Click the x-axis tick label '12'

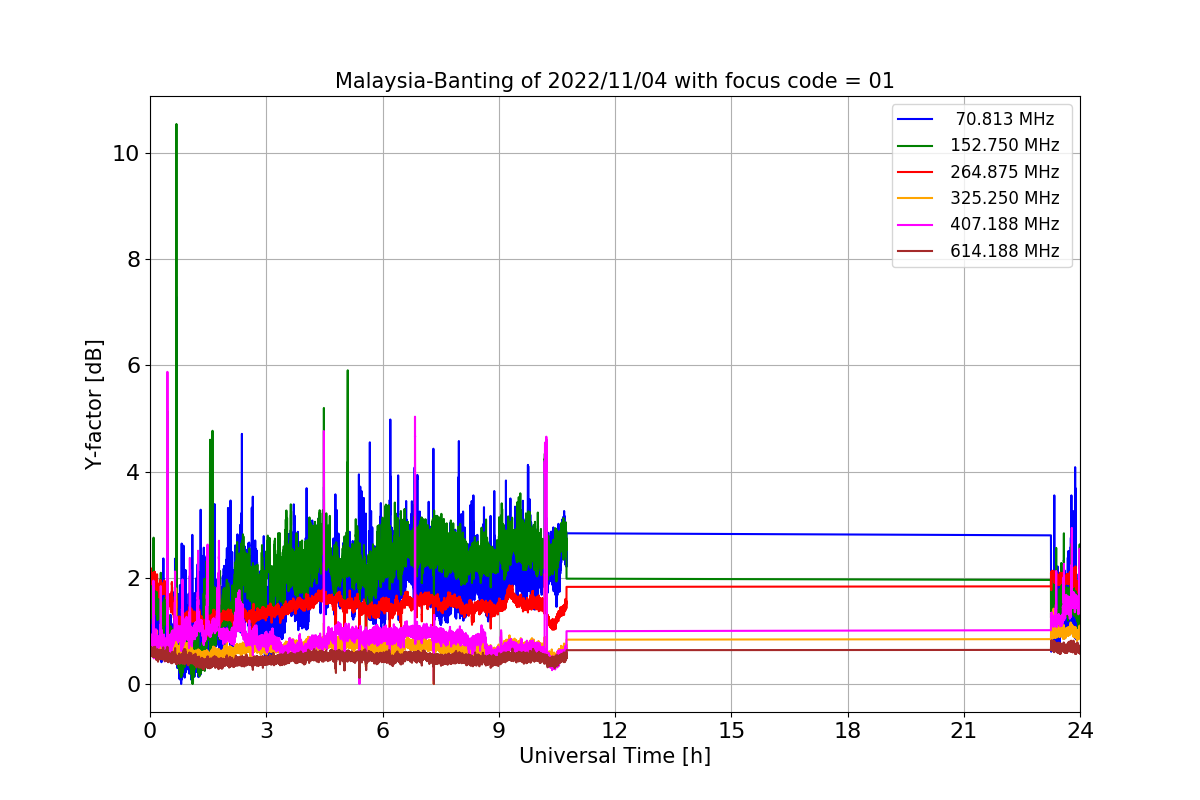point(615,731)
